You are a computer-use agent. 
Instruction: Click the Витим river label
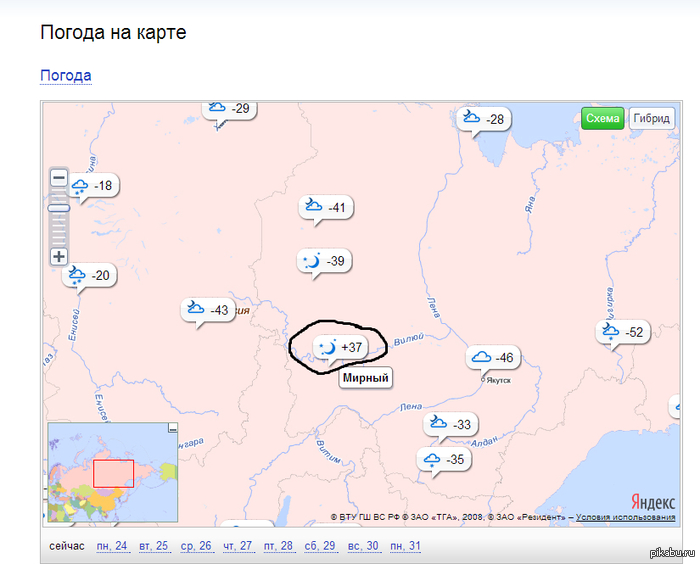pos(328,451)
